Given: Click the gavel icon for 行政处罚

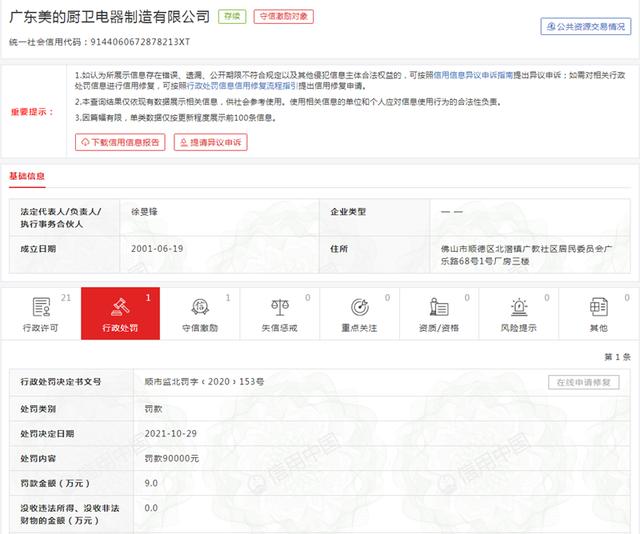Looking at the screenshot, I should [120, 307].
